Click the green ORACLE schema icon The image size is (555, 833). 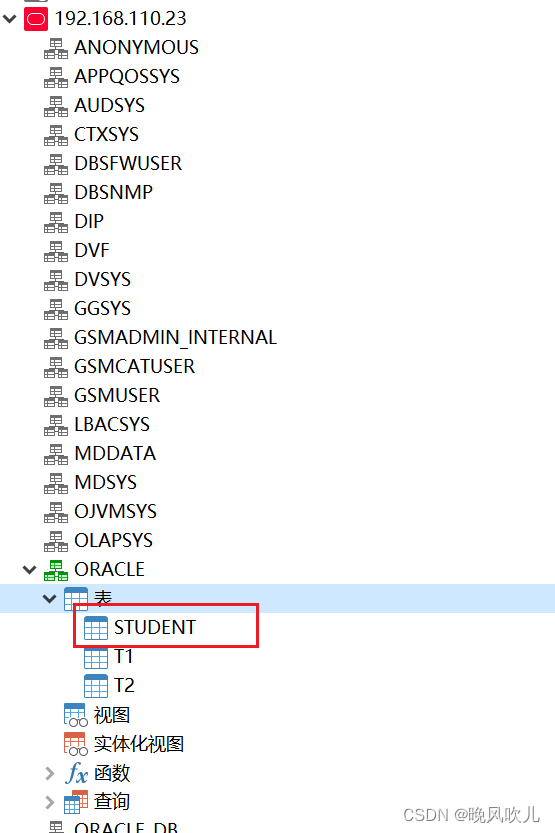56,570
